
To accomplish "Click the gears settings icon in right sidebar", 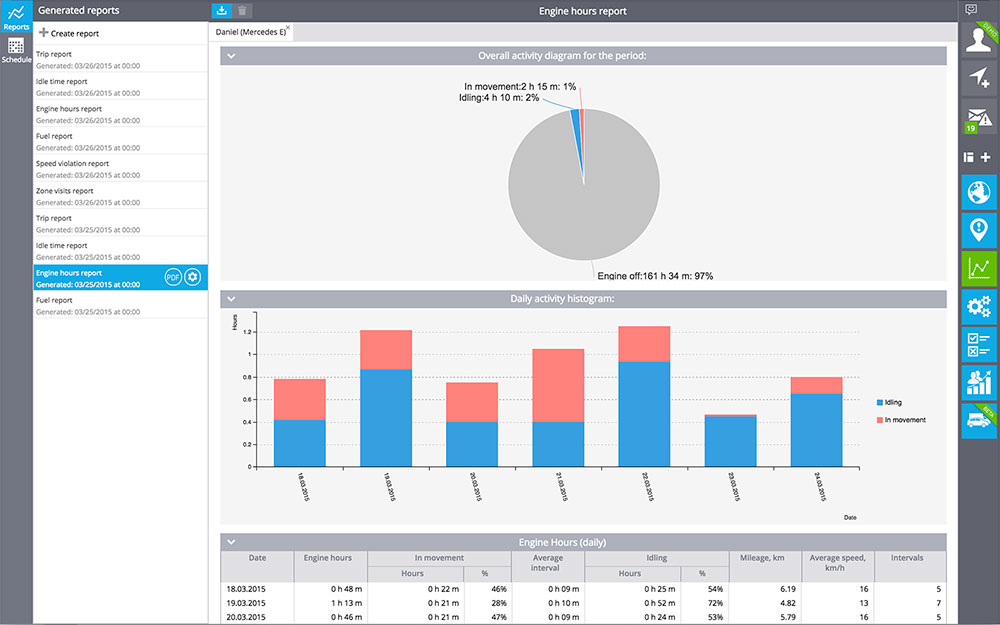I will tap(979, 307).
